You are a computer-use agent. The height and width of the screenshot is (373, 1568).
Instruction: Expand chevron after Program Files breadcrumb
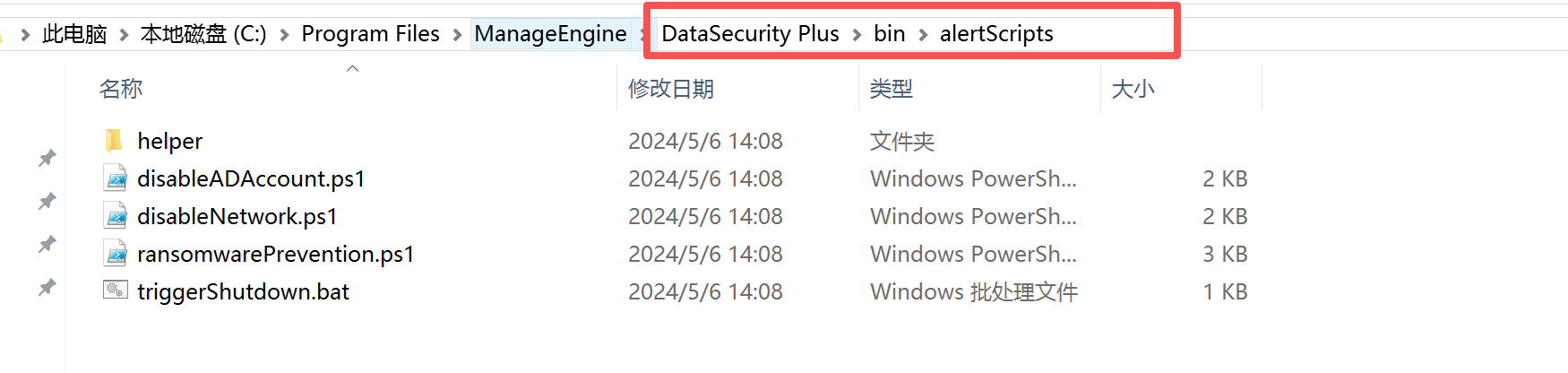coord(458,35)
